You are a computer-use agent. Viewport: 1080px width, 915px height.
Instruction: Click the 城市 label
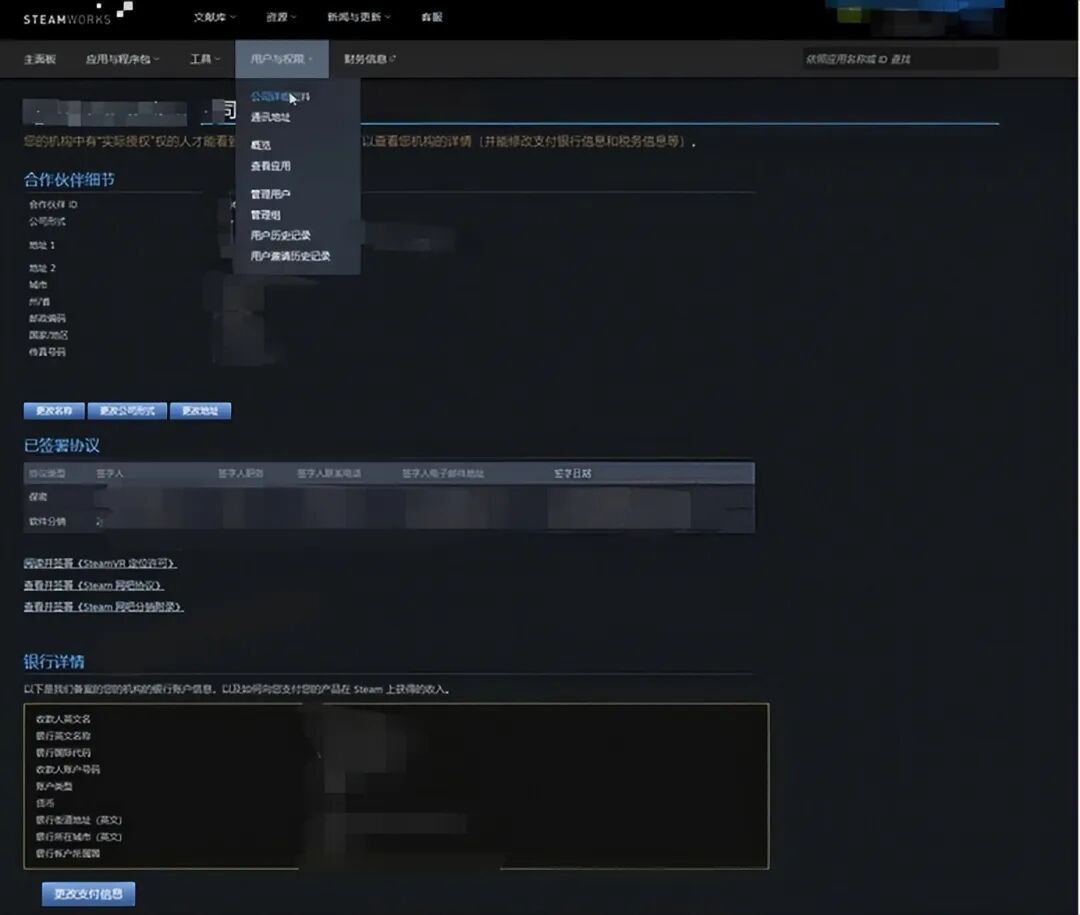coord(38,285)
